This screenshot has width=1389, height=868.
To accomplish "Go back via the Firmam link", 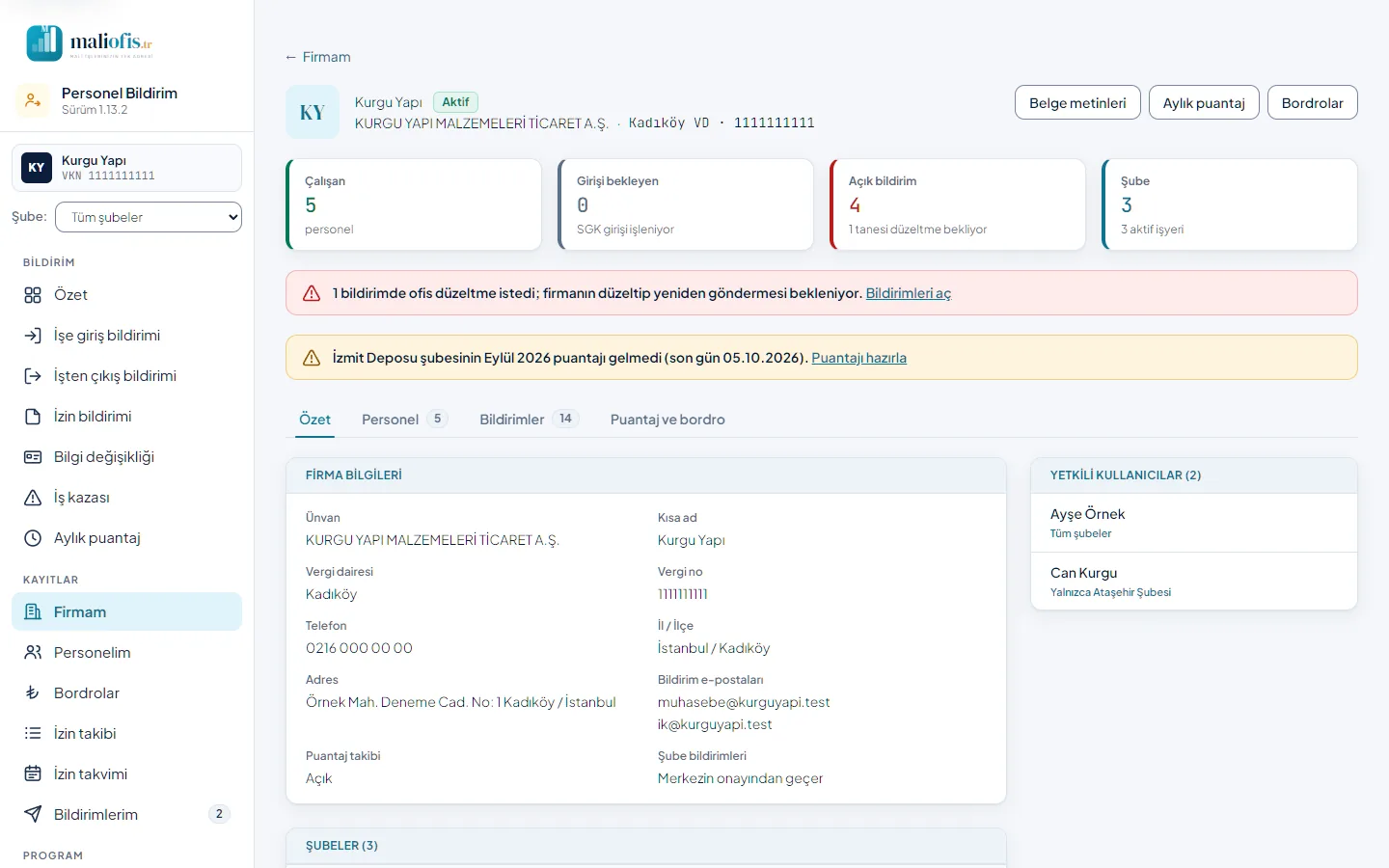I will [317, 57].
